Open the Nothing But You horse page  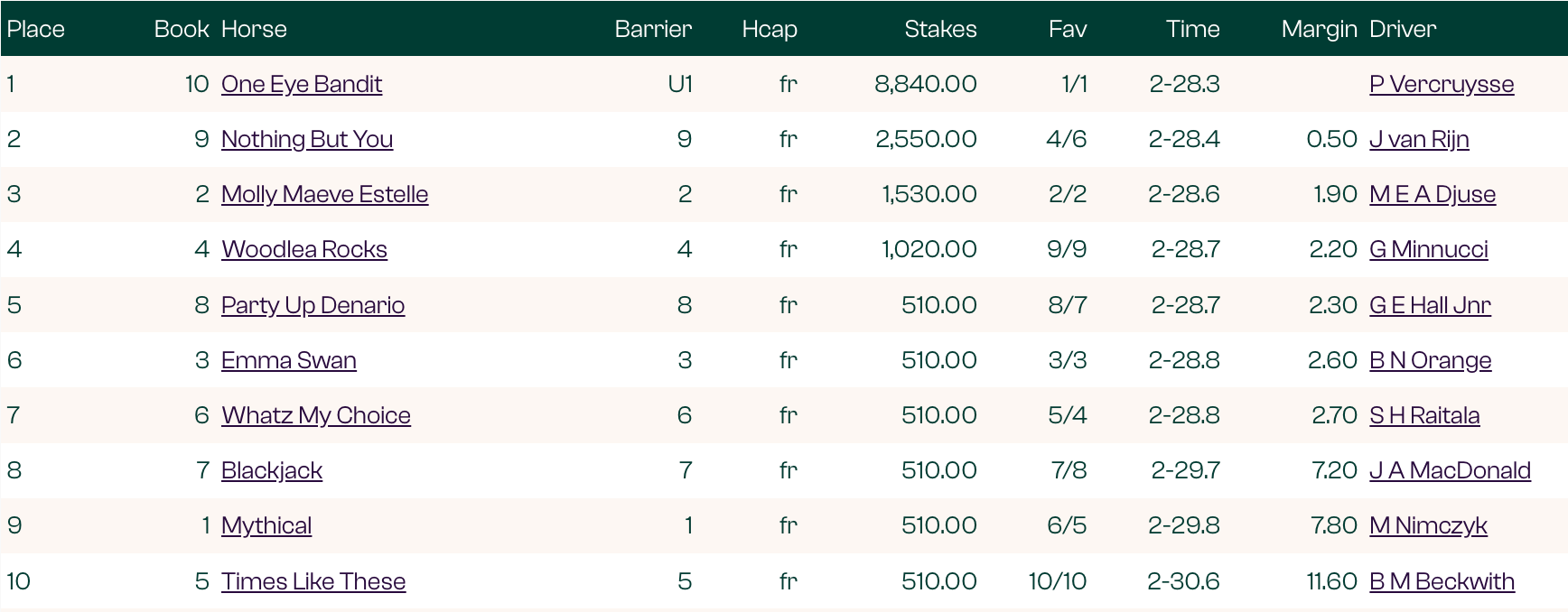click(307, 139)
